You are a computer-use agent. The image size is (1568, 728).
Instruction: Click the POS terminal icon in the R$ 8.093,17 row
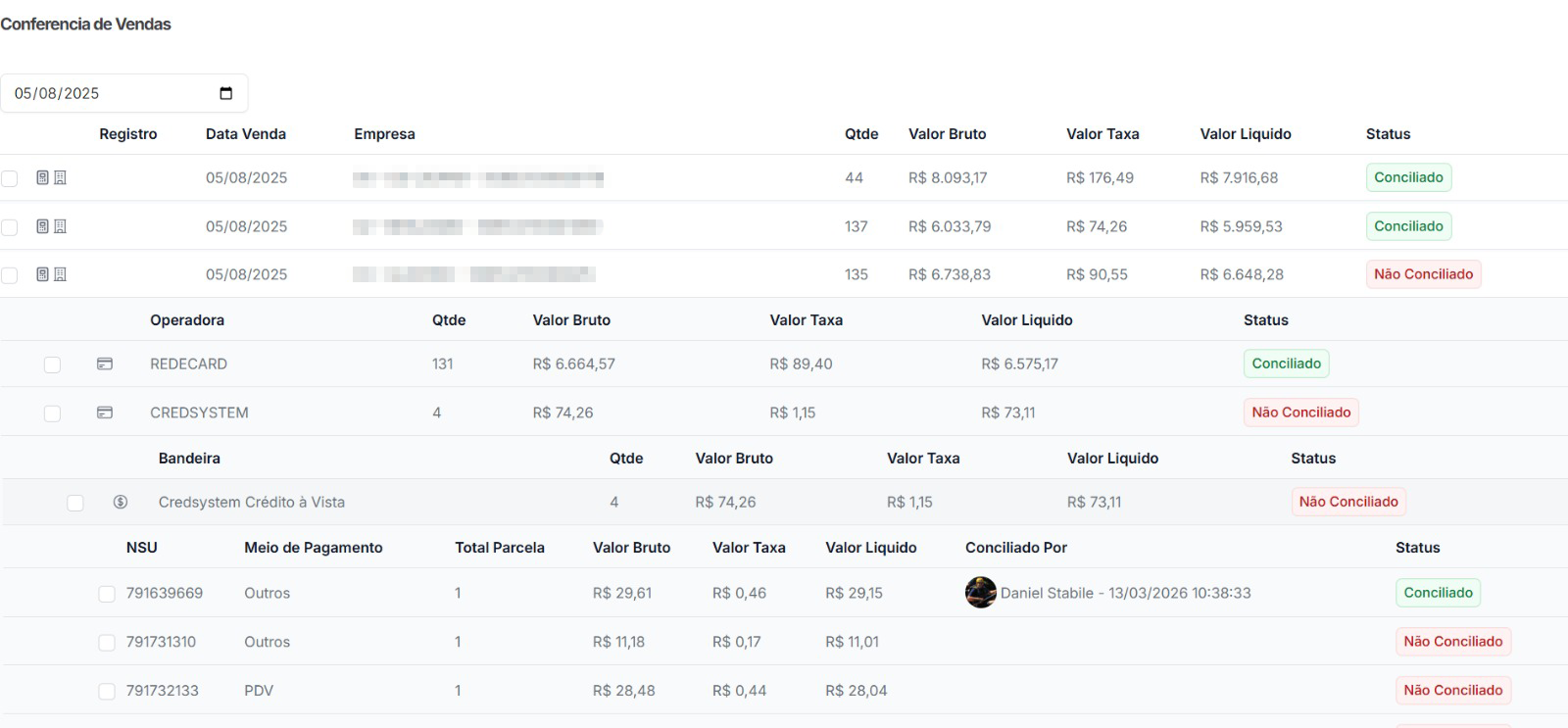click(42, 177)
